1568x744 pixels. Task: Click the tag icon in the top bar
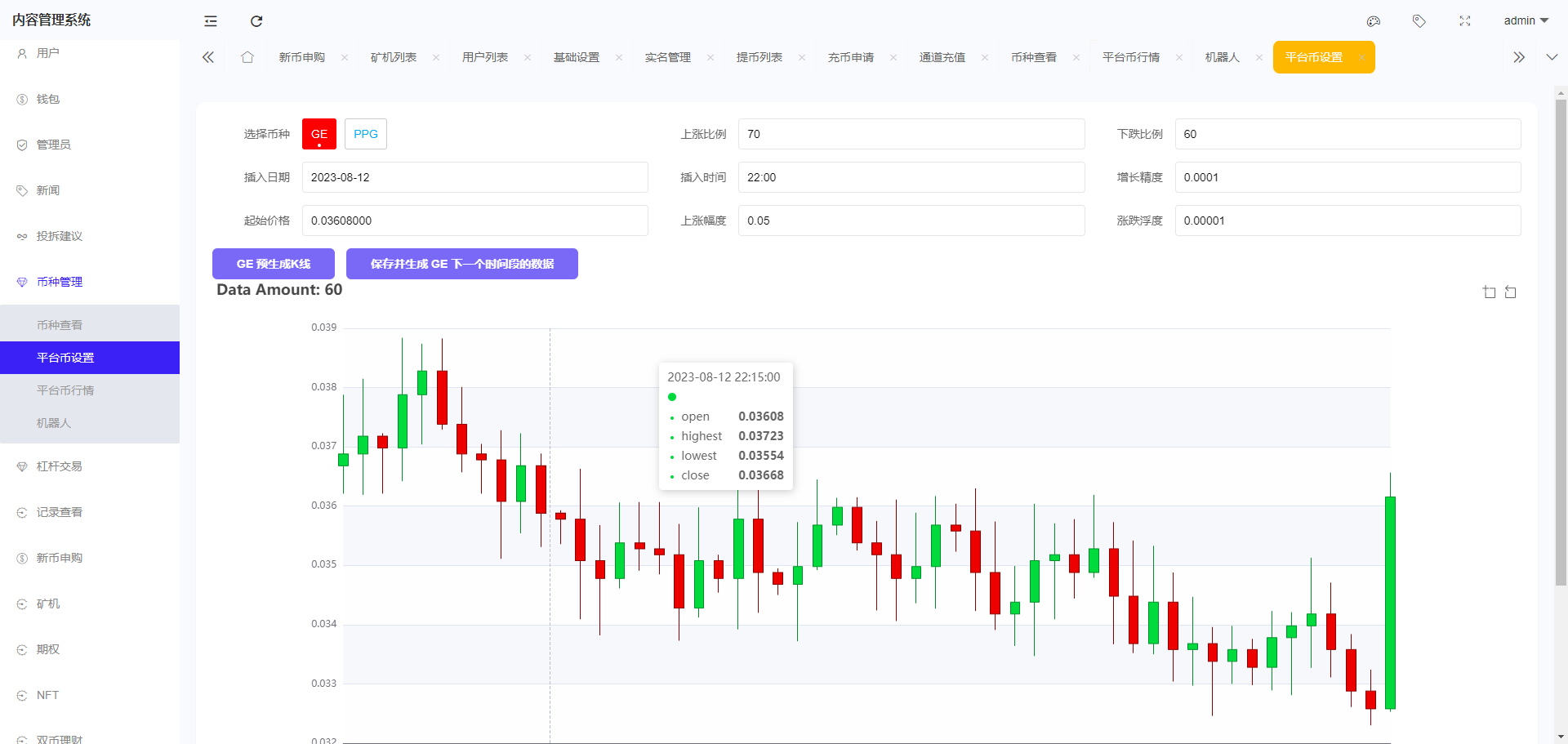(x=1419, y=21)
